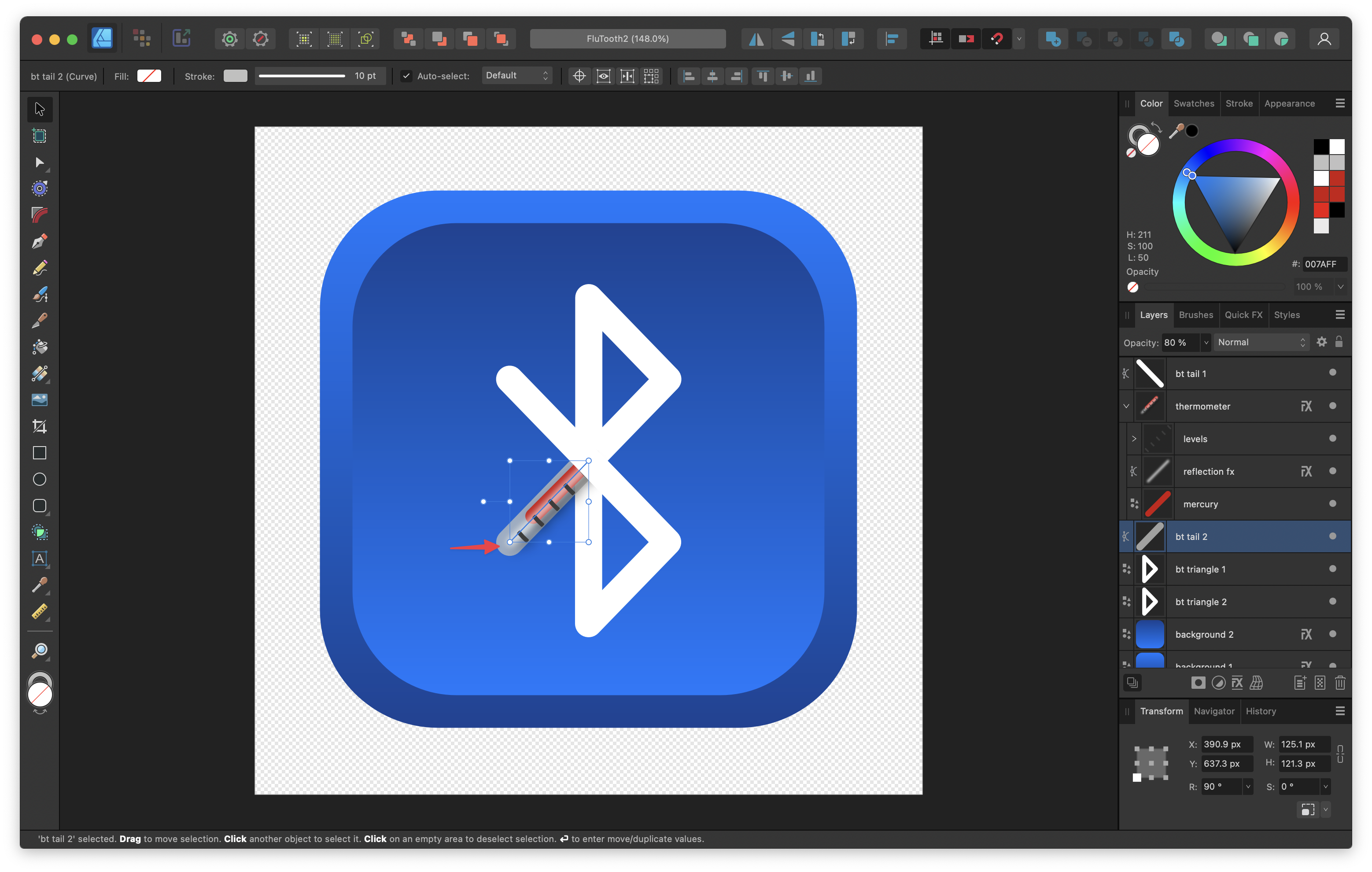Hide the bt triangle 1 layer

point(1333,569)
